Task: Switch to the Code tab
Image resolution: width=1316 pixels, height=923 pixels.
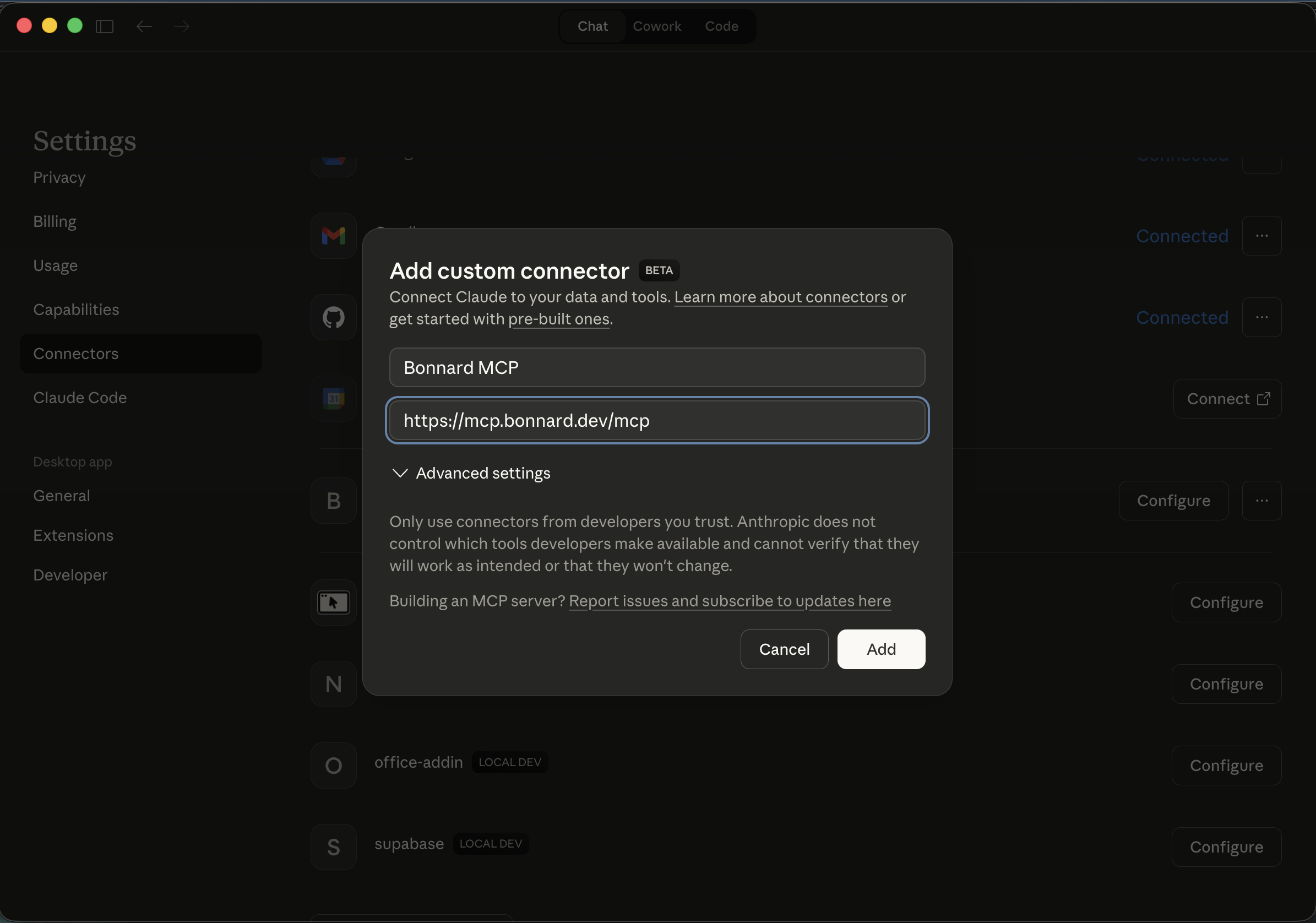Action: click(x=721, y=26)
